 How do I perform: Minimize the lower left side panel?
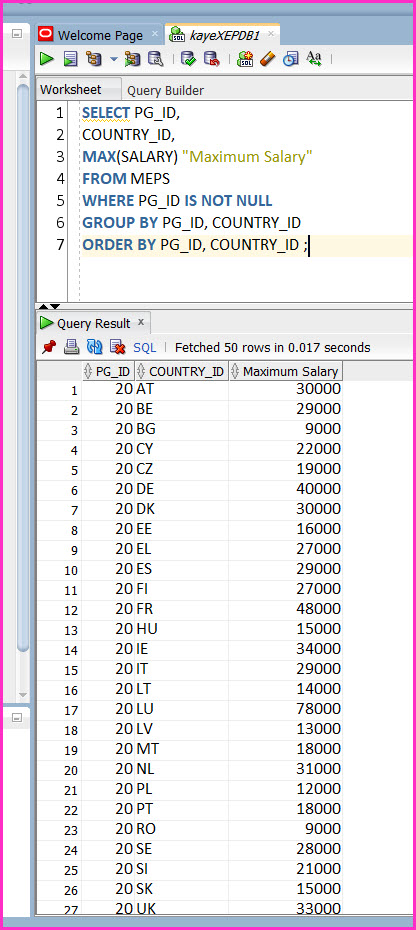[x=17, y=718]
